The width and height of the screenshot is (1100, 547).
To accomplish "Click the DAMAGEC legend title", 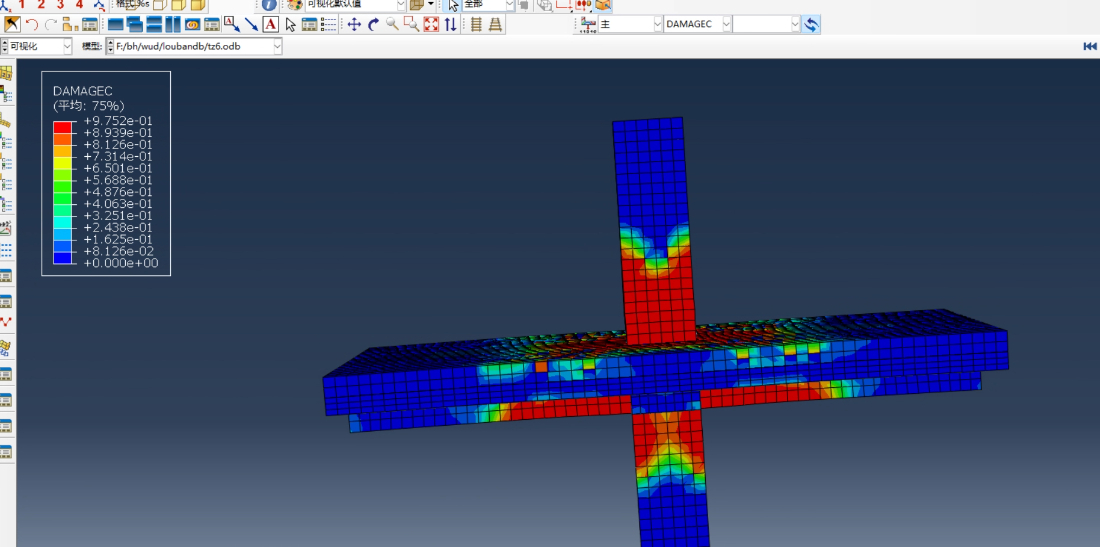I will pos(83,91).
